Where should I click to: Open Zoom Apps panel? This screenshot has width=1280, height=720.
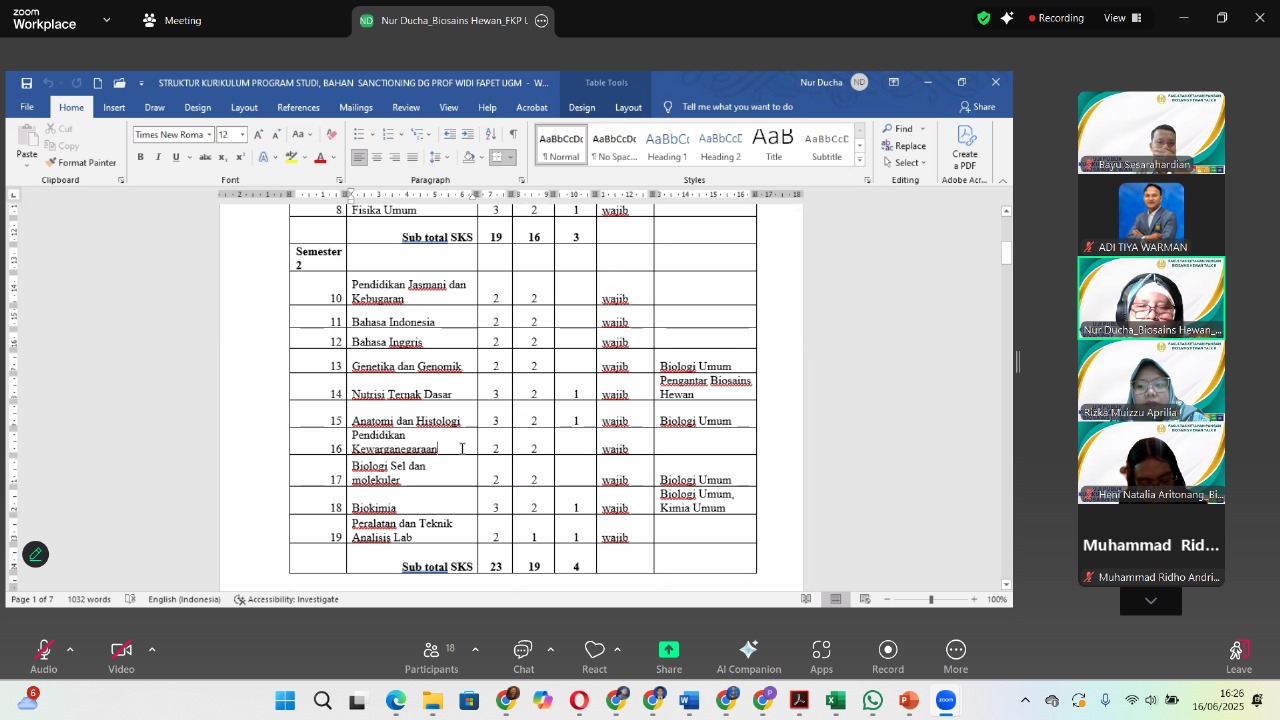click(821, 656)
